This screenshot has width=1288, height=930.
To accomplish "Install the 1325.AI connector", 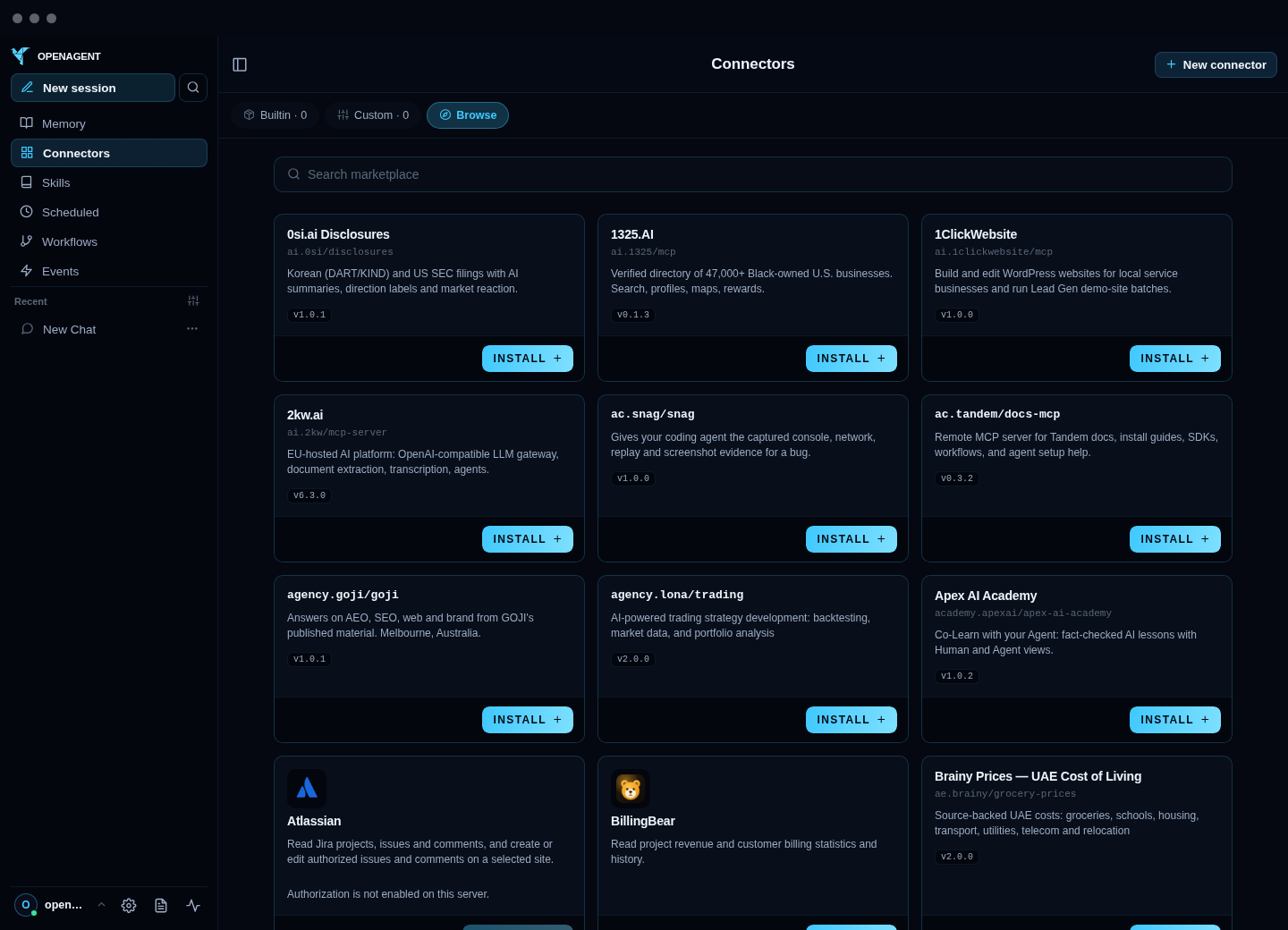I will point(852,359).
